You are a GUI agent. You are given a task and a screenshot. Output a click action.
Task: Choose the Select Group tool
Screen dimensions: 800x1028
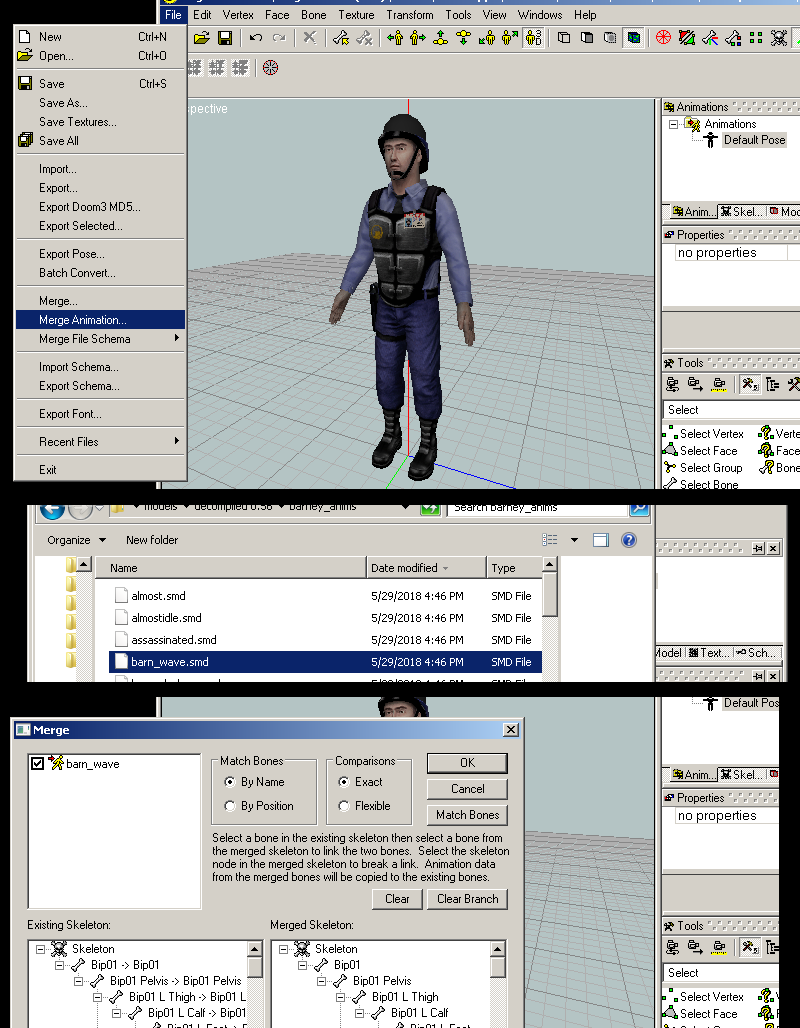[704, 467]
